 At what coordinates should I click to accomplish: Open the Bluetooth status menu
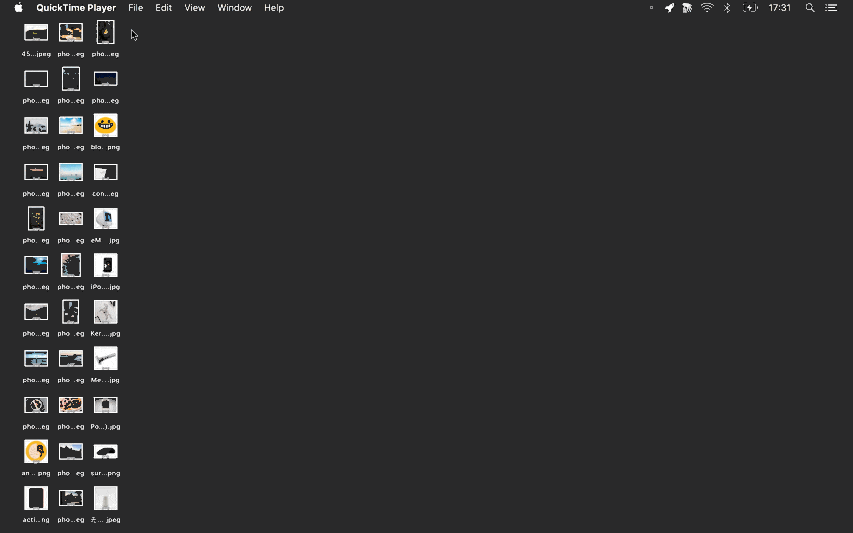pos(727,8)
